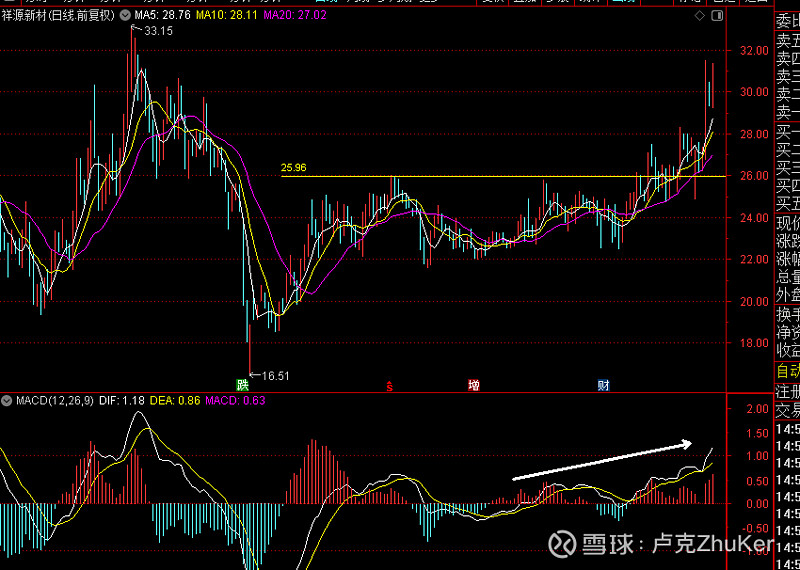Click the MACD(12,26,9) indicator name
This screenshot has width=800, height=570.
54,401
